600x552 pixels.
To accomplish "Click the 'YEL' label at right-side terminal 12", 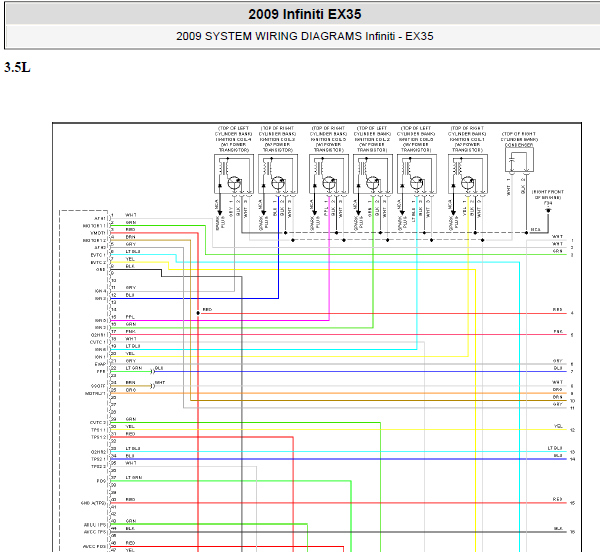I will point(558,426).
